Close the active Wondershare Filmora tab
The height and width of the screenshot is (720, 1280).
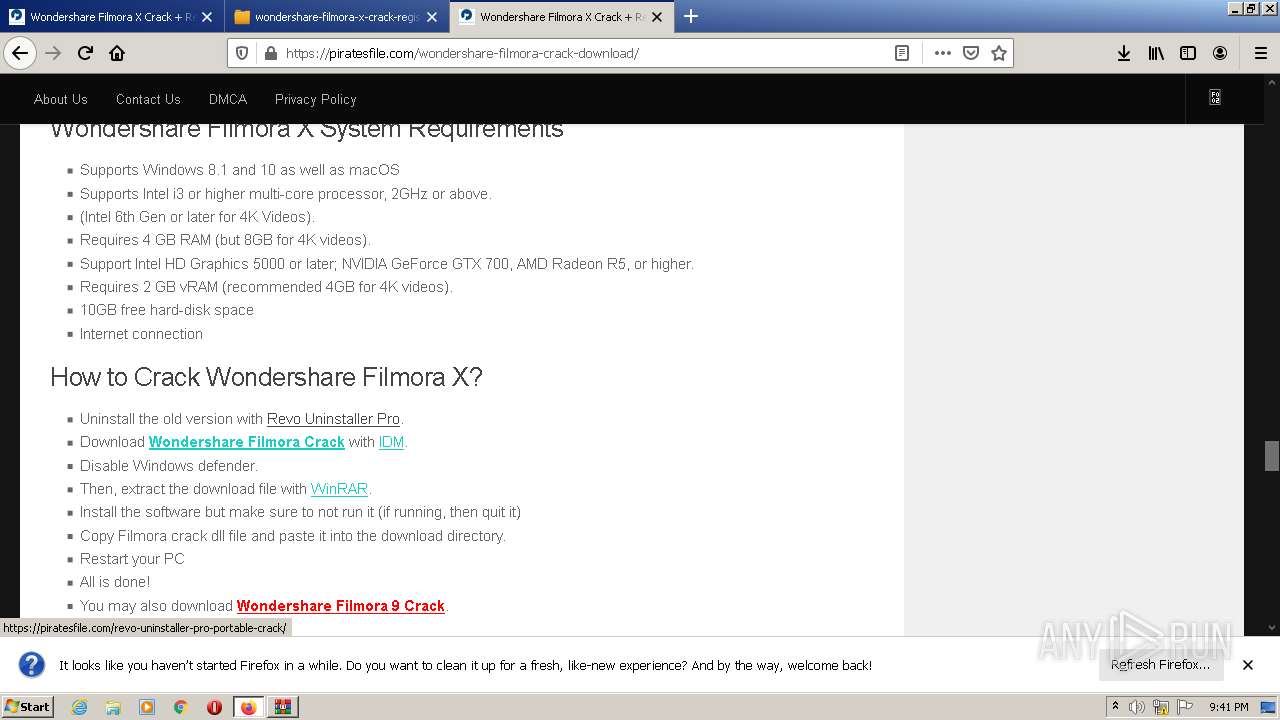(657, 17)
